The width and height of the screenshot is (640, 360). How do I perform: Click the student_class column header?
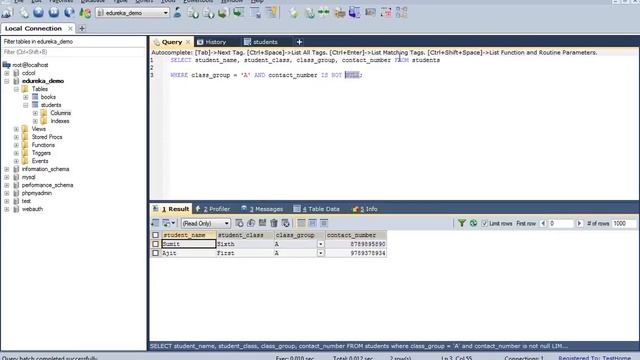pyautogui.click(x=245, y=235)
